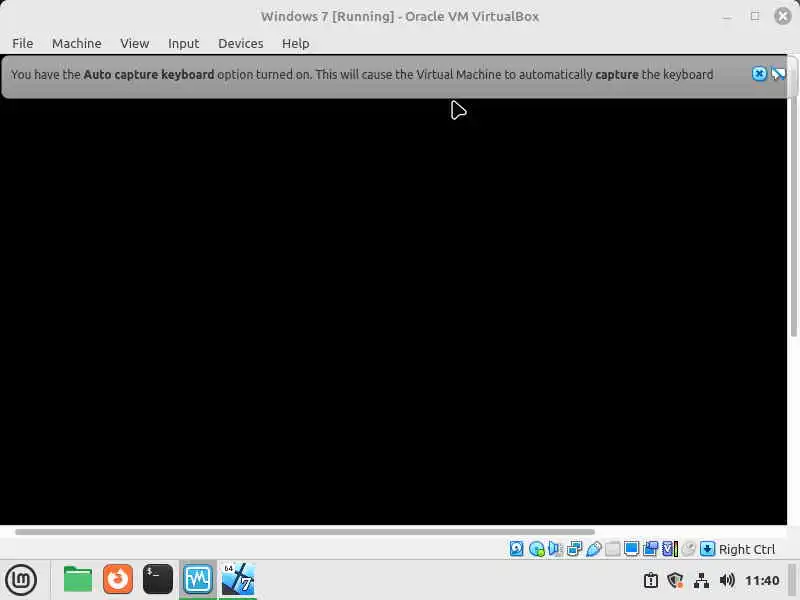Click the CPU virtualization status icon
This screenshot has width=800, height=600.
[670, 549]
